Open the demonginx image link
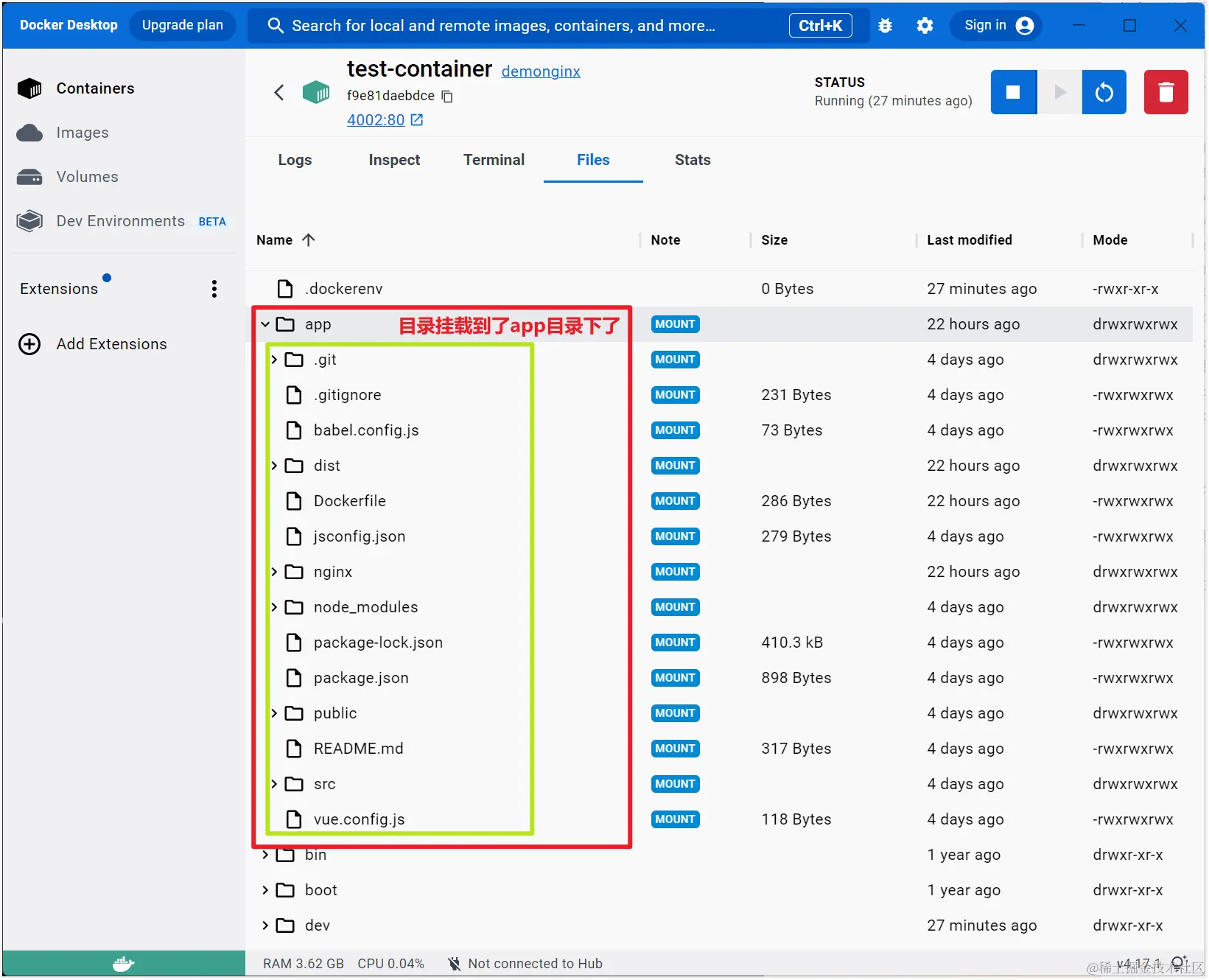Screen dimensions: 1209x980 [541, 71]
